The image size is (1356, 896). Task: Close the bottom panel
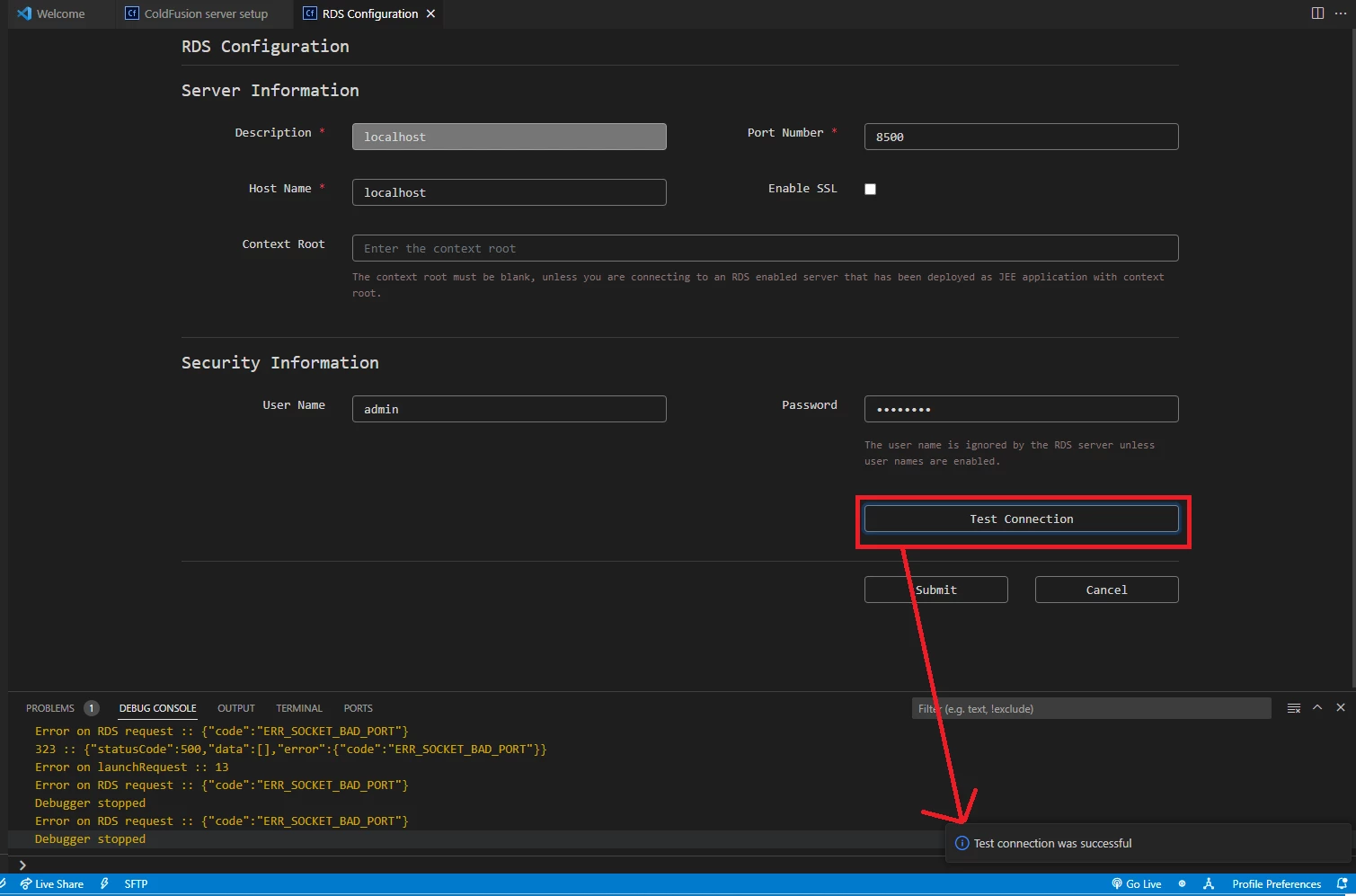[1341, 708]
